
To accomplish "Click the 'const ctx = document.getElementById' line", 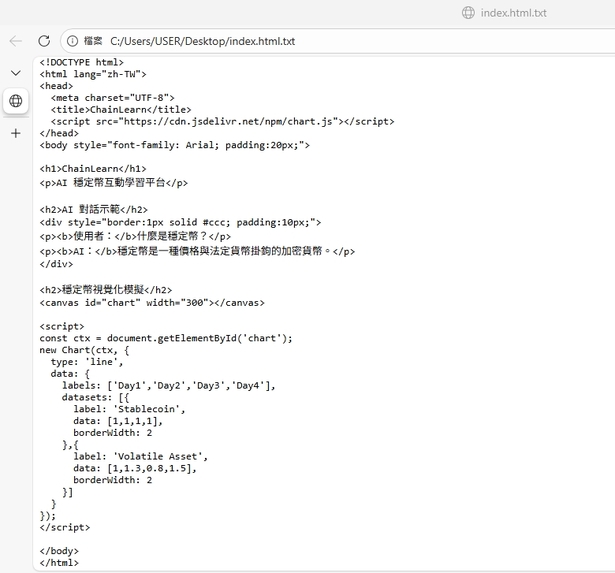I will (166, 338).
